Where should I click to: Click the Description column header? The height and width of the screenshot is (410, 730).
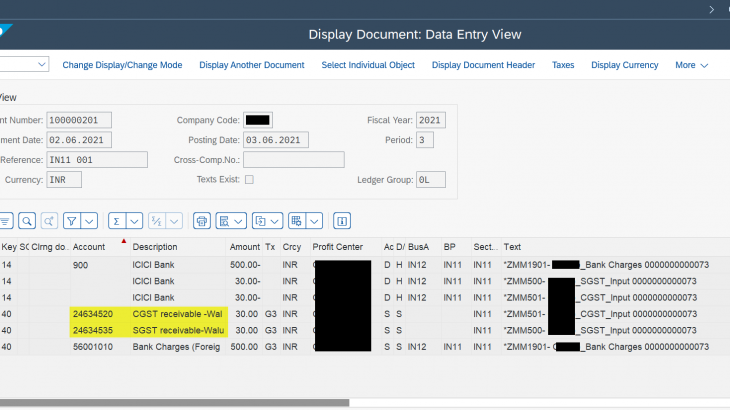click(178, 247)
